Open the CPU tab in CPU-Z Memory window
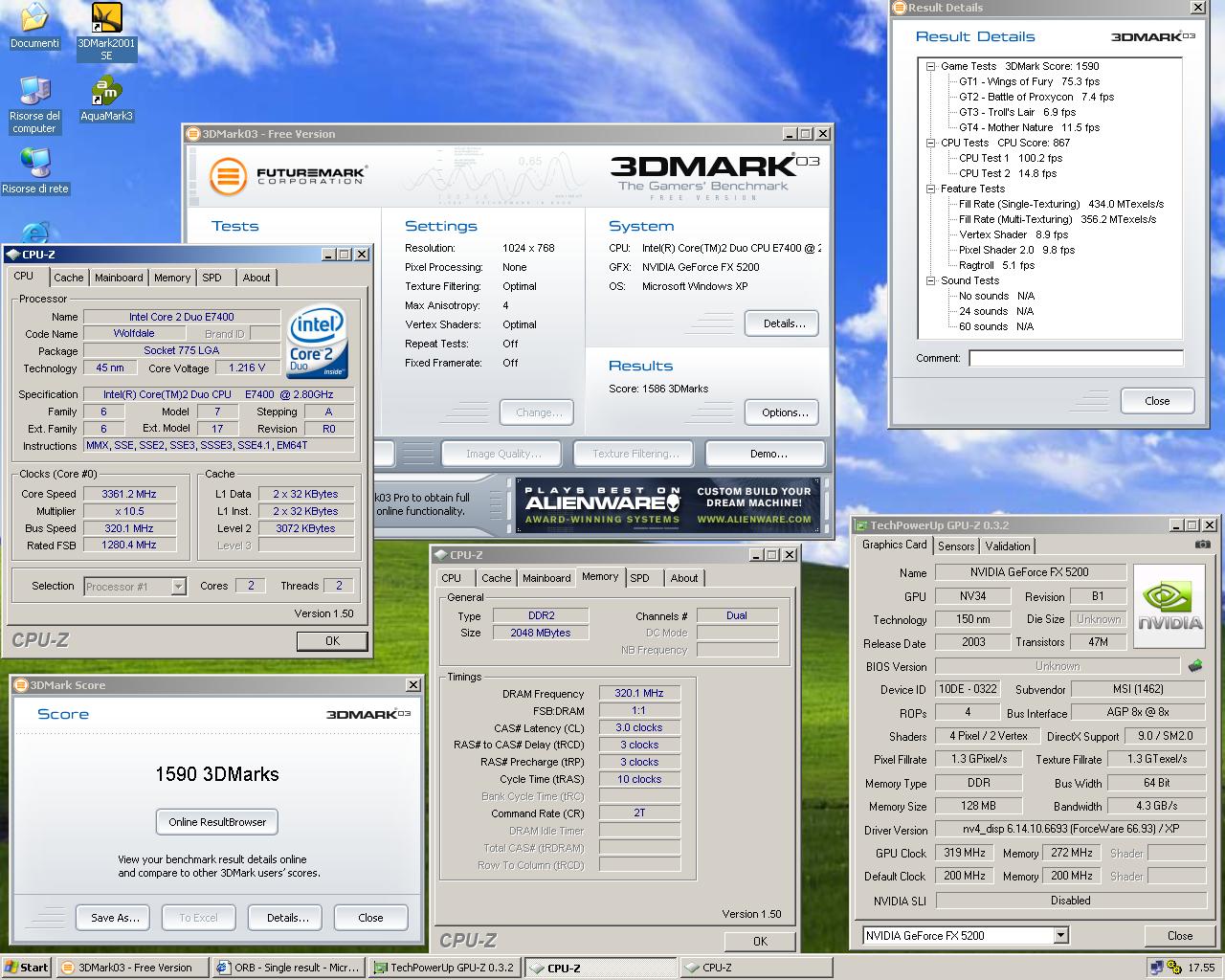 coord(452,578)
